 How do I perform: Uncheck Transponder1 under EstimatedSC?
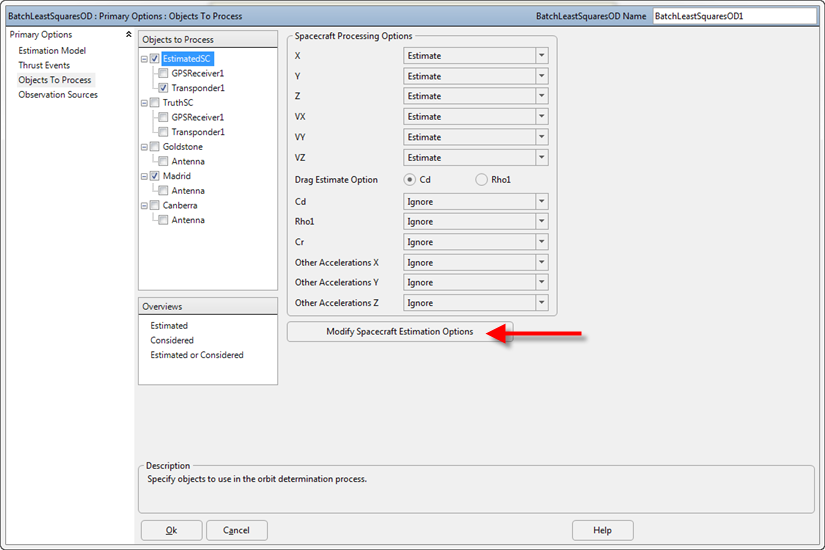pyautogui.click(x=163, y=88)
